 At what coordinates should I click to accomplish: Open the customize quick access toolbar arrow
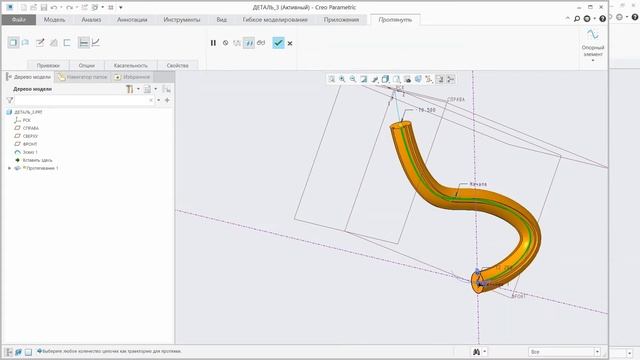point(121,7)
